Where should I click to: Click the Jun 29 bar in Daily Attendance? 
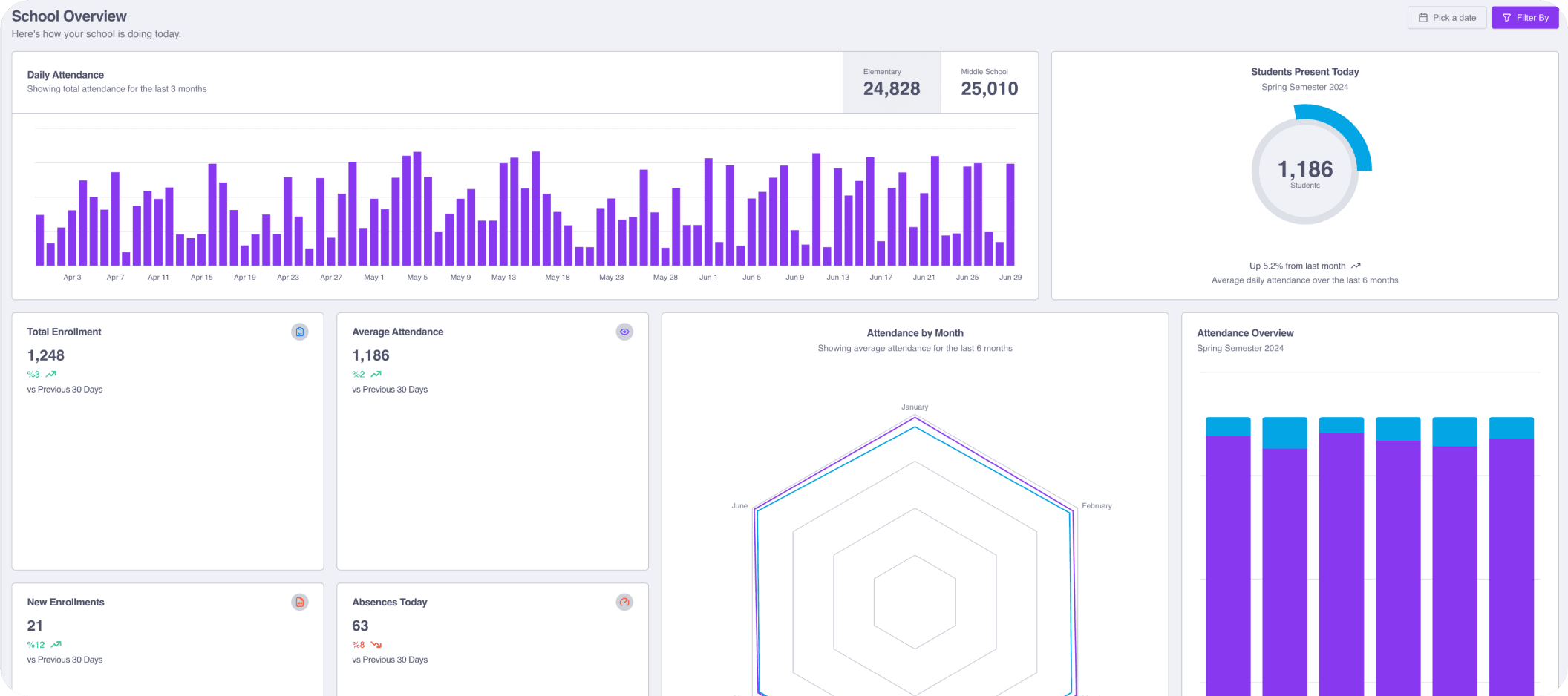coord(1010,214)
